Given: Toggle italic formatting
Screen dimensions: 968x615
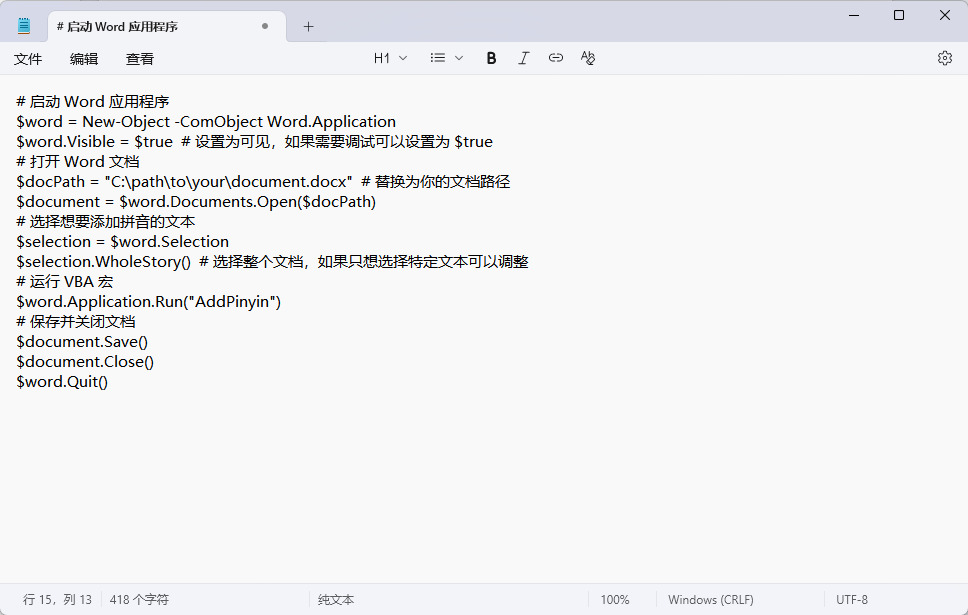Looking at the screenshot, I should (x=524, y=58).
